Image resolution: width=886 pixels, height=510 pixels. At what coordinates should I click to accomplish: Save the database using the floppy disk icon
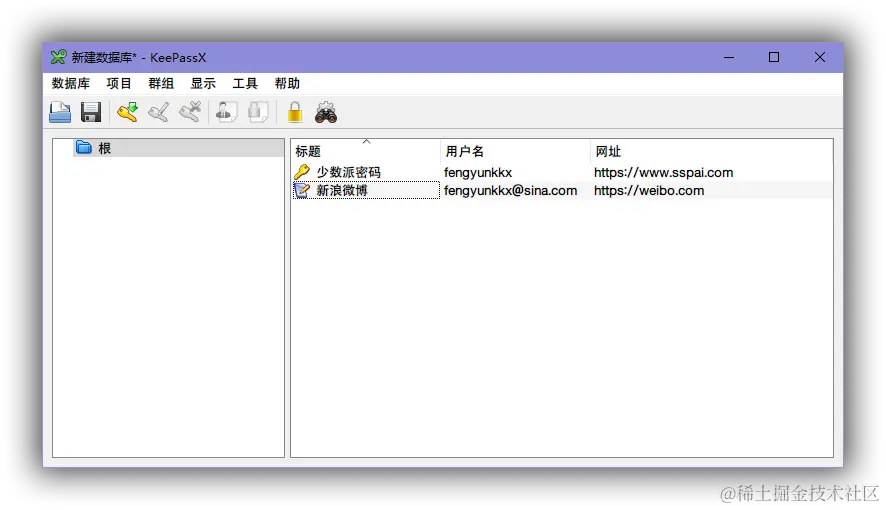click(x=90, y=112)
